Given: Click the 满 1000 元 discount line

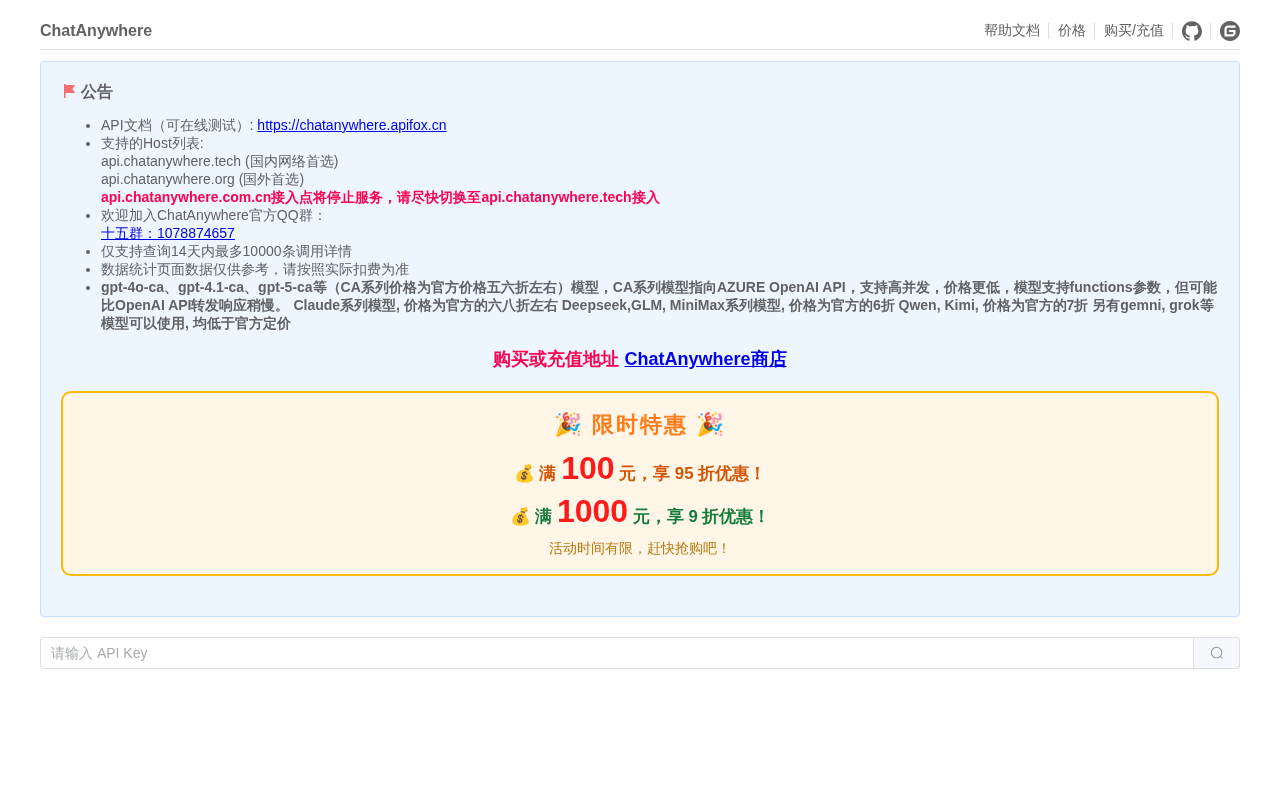Looking at the screenshot, I should tap(640, 512).
